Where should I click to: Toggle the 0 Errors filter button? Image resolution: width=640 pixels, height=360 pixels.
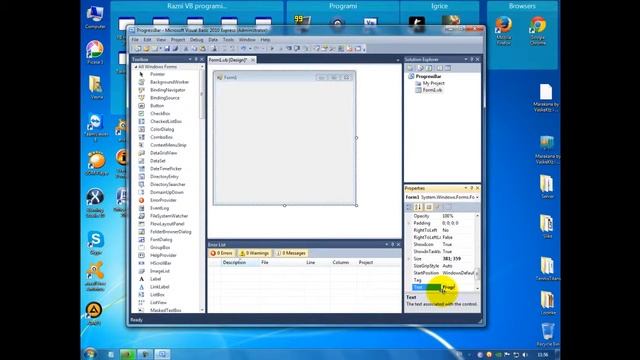click(x=221, y=253)
